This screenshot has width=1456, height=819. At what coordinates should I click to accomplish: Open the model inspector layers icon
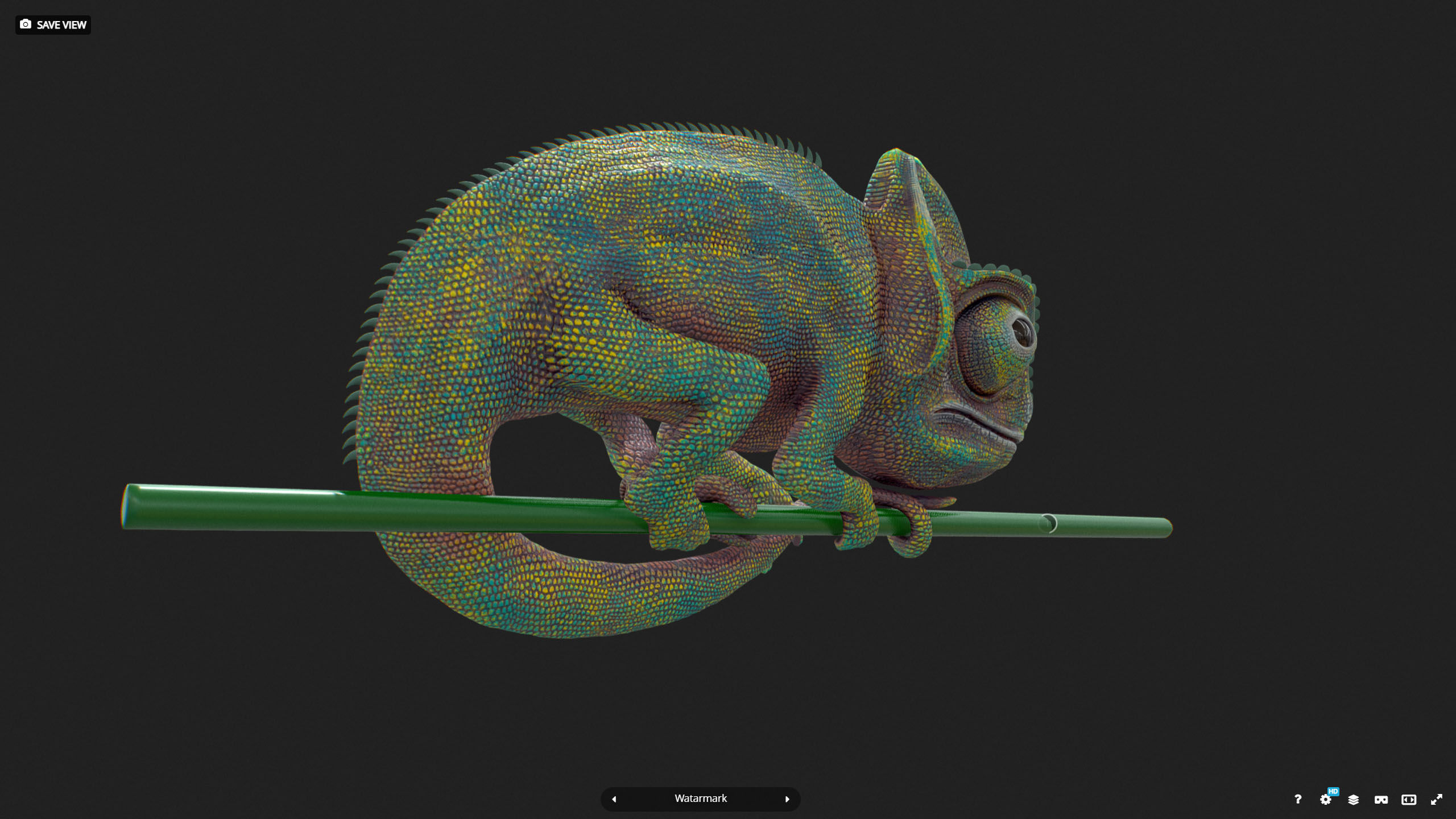tap(1354, 799)
